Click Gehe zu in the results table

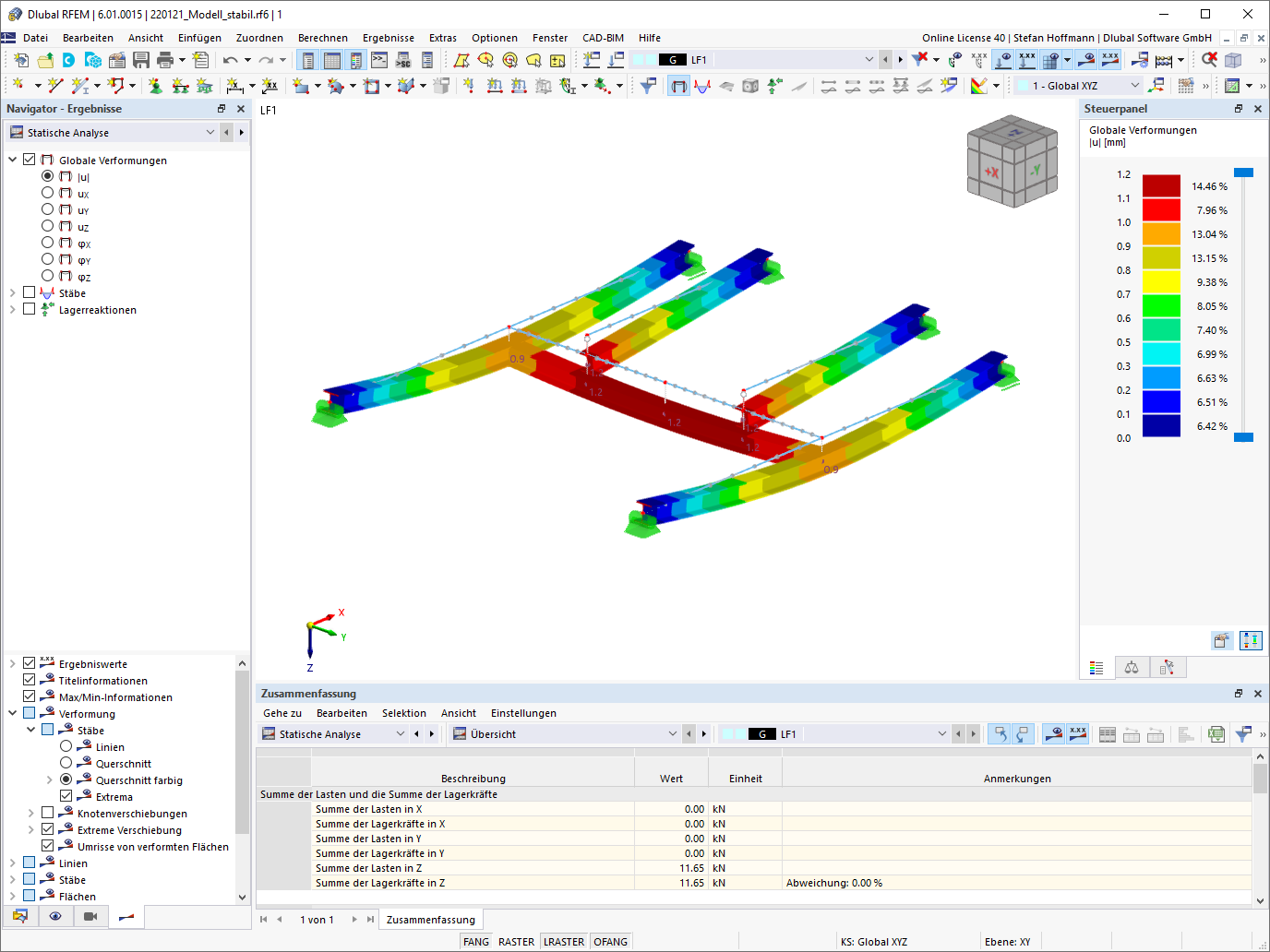click(282, 713)
